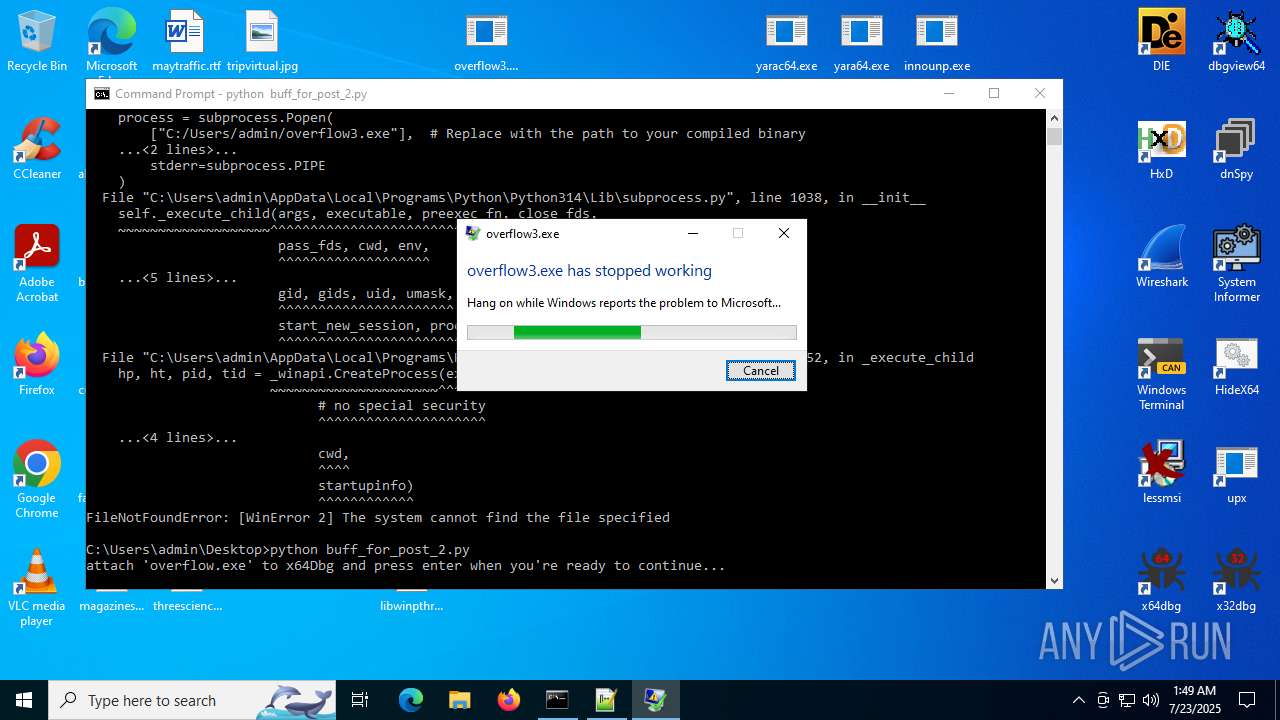The width and height of the screenshot is (1280, 720).
Task: Open HxD hex editor shortcut
Action: click(1161, 149)
